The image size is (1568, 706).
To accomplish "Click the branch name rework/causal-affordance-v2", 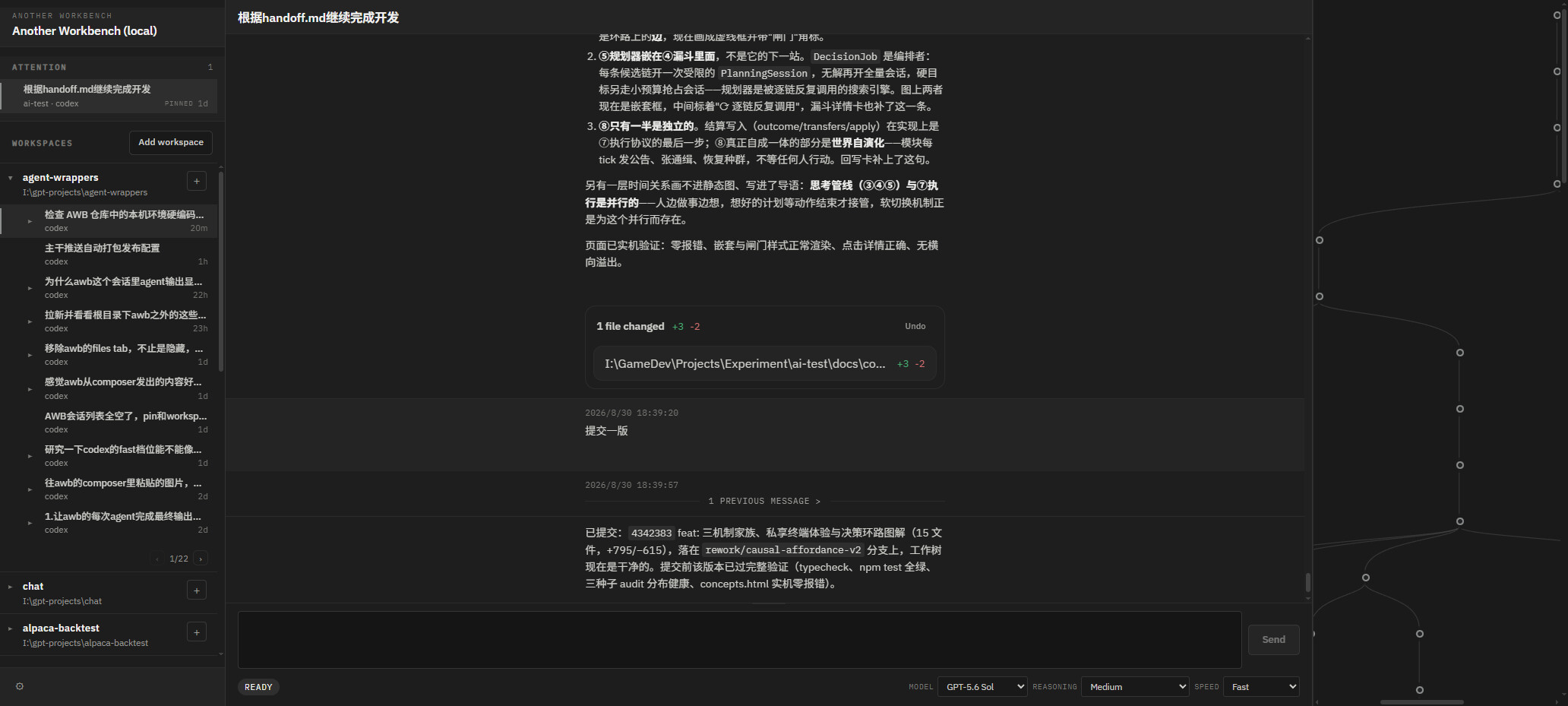I will click(x=783, y=549).
